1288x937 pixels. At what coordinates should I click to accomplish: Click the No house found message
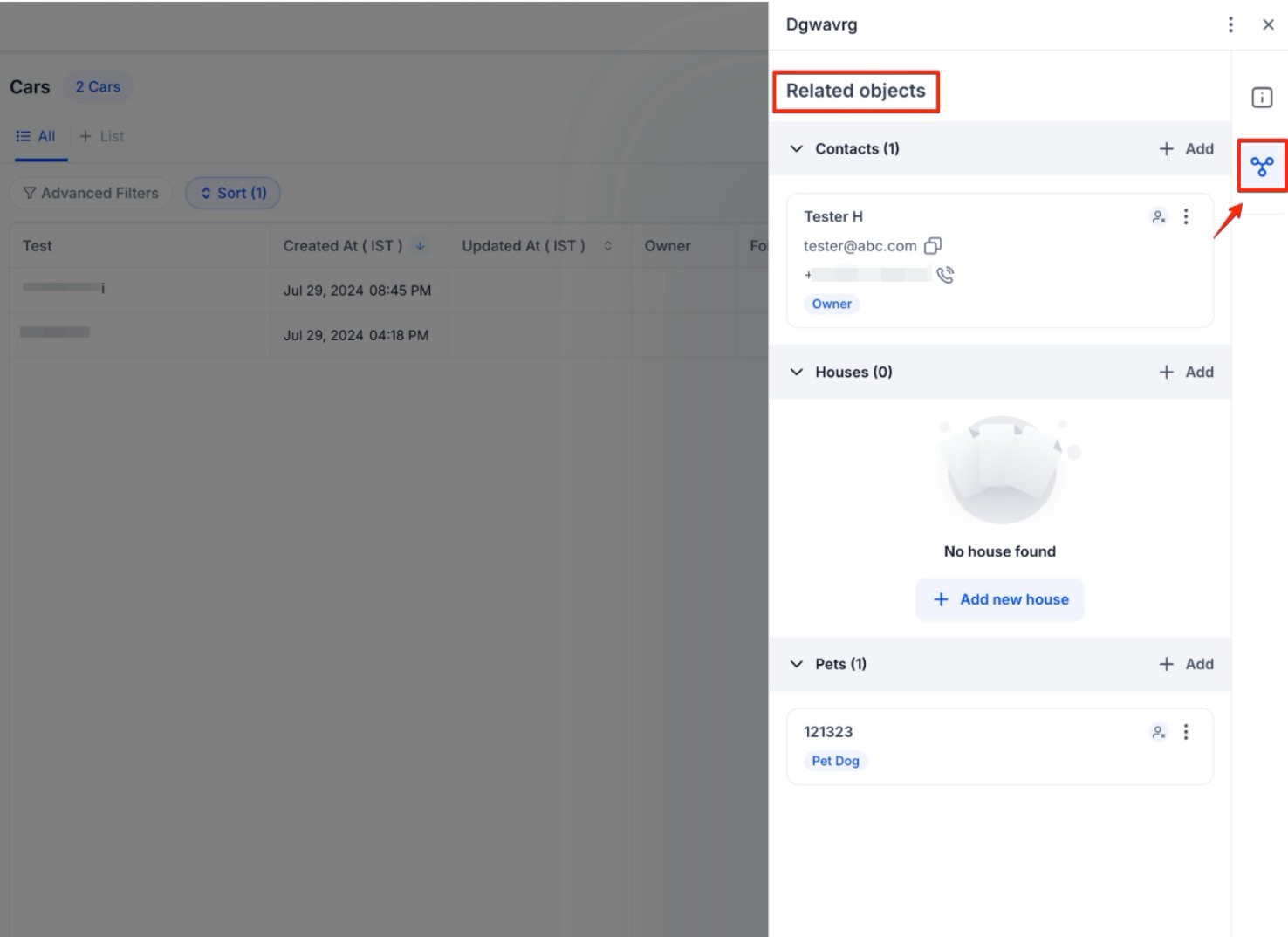(1000, 551)
